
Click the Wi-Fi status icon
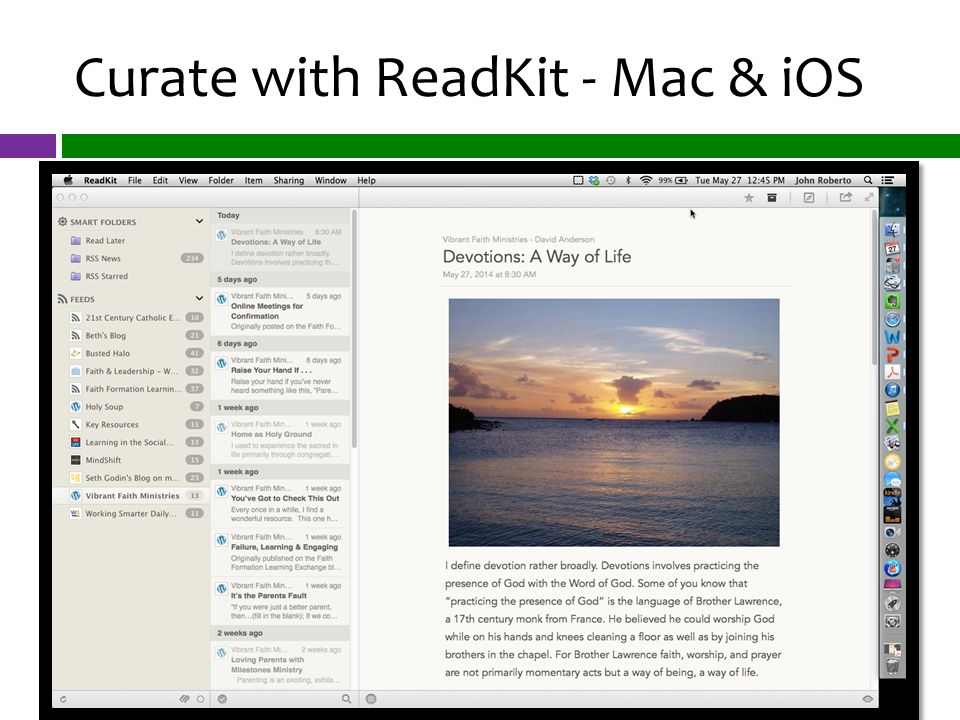point(645,180)
